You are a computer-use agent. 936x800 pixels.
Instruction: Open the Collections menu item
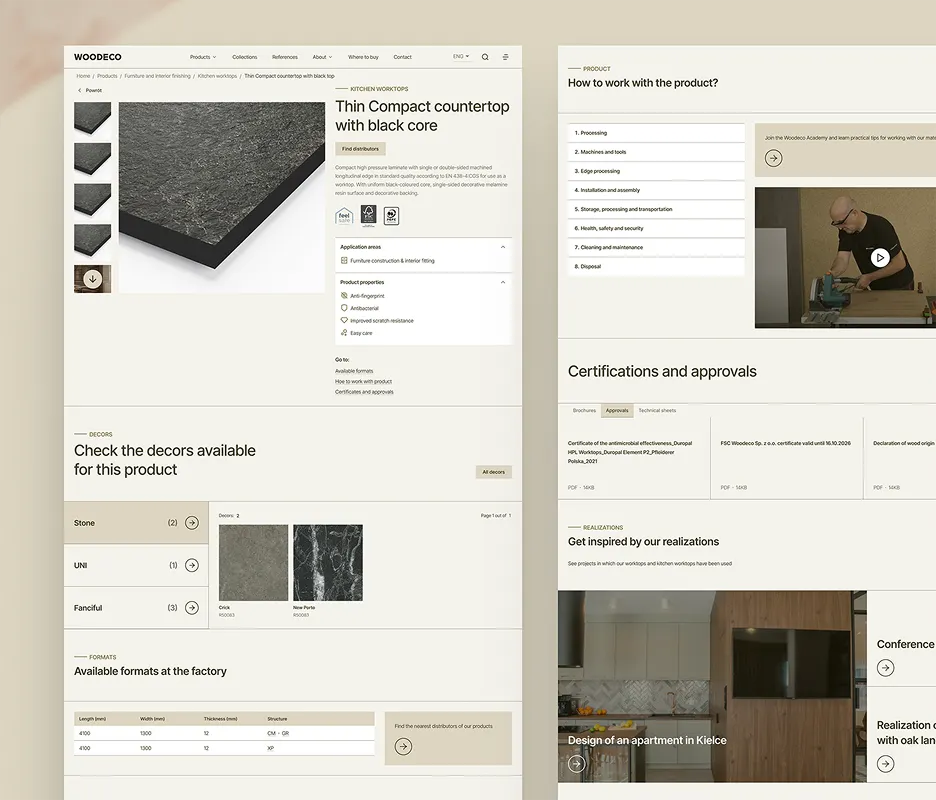pos(245,57)
